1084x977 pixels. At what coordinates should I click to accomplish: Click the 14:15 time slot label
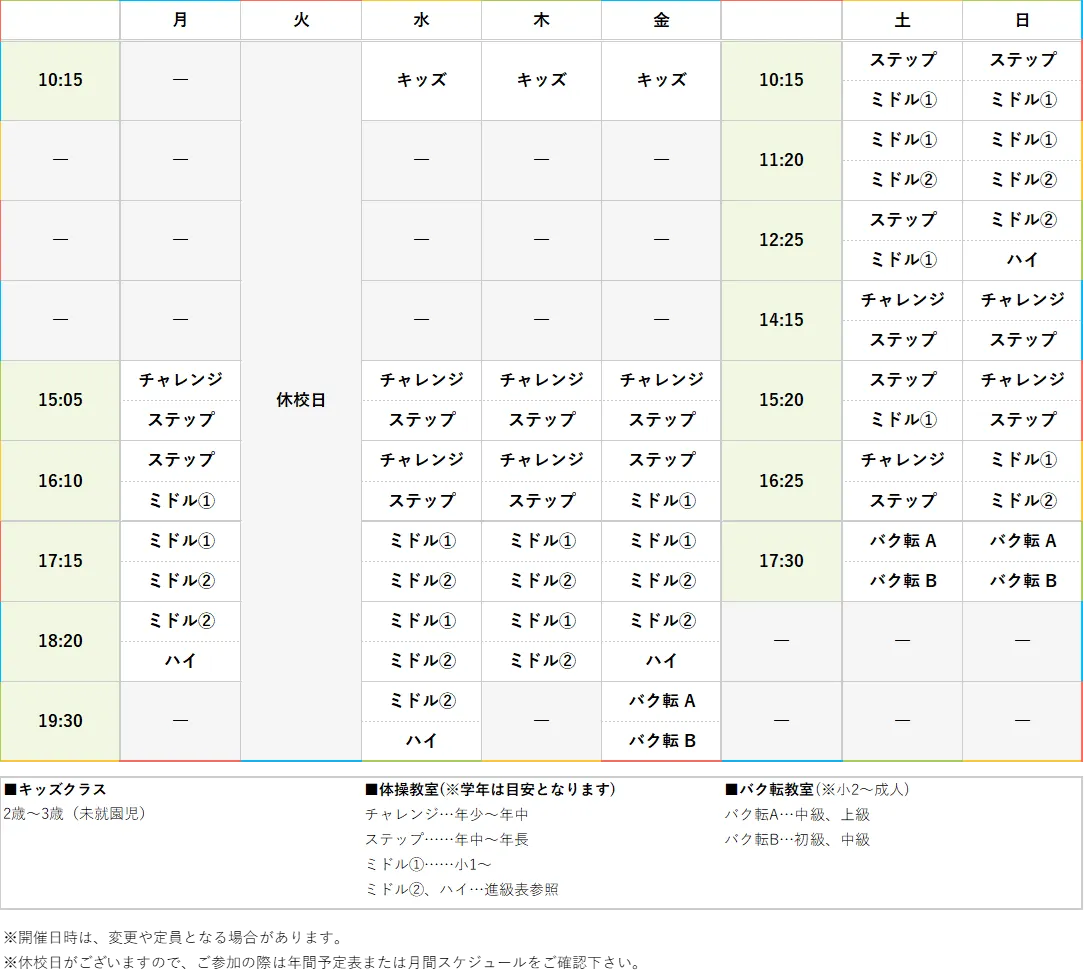(x=780, y=320)
